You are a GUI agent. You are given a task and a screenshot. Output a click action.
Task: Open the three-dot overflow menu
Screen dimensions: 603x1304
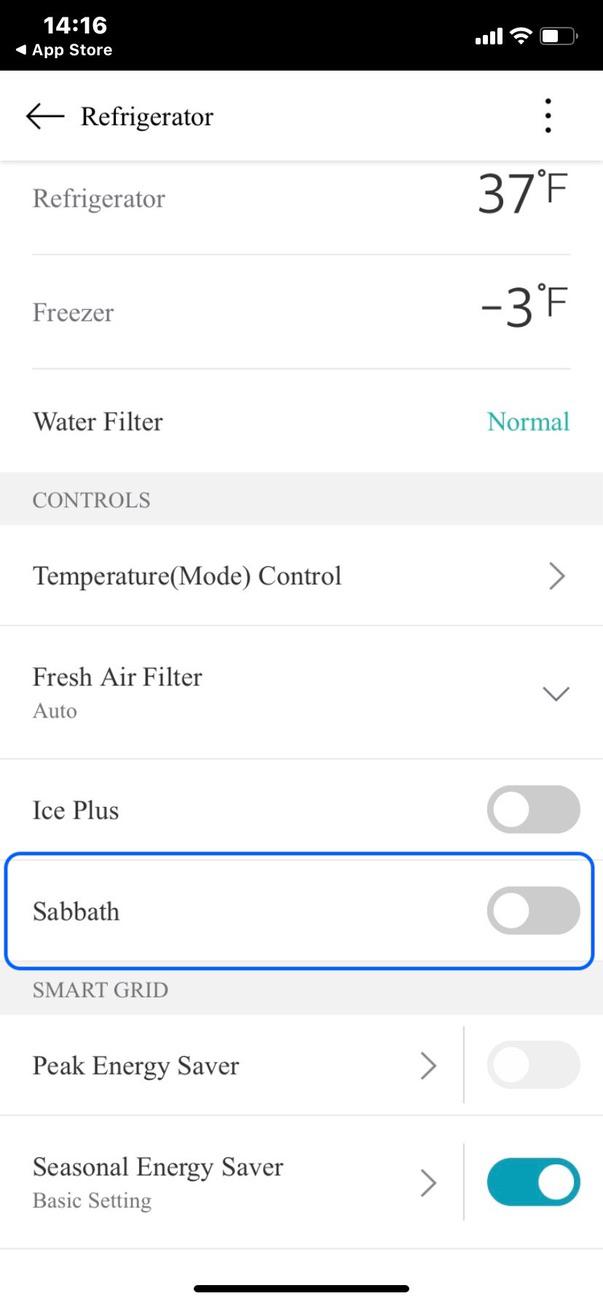click(548, 115)
